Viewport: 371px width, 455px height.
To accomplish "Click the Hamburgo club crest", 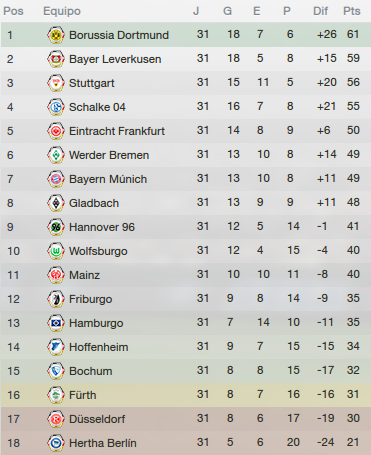I will [56, 323].
